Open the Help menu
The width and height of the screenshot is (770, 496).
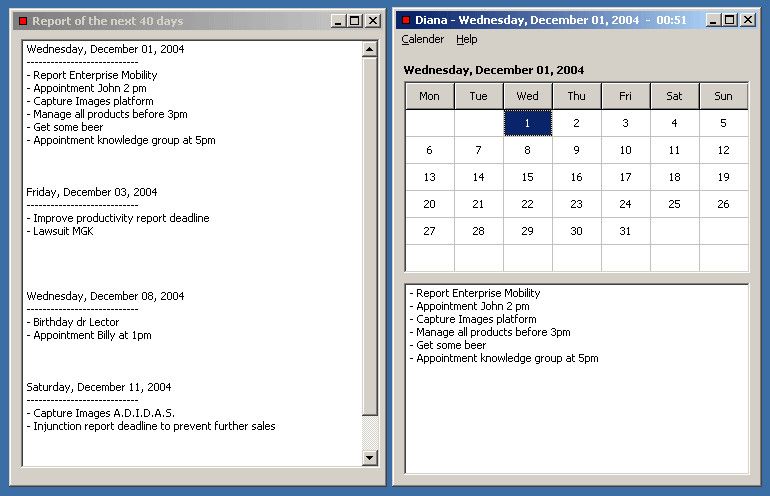point(466,39)
